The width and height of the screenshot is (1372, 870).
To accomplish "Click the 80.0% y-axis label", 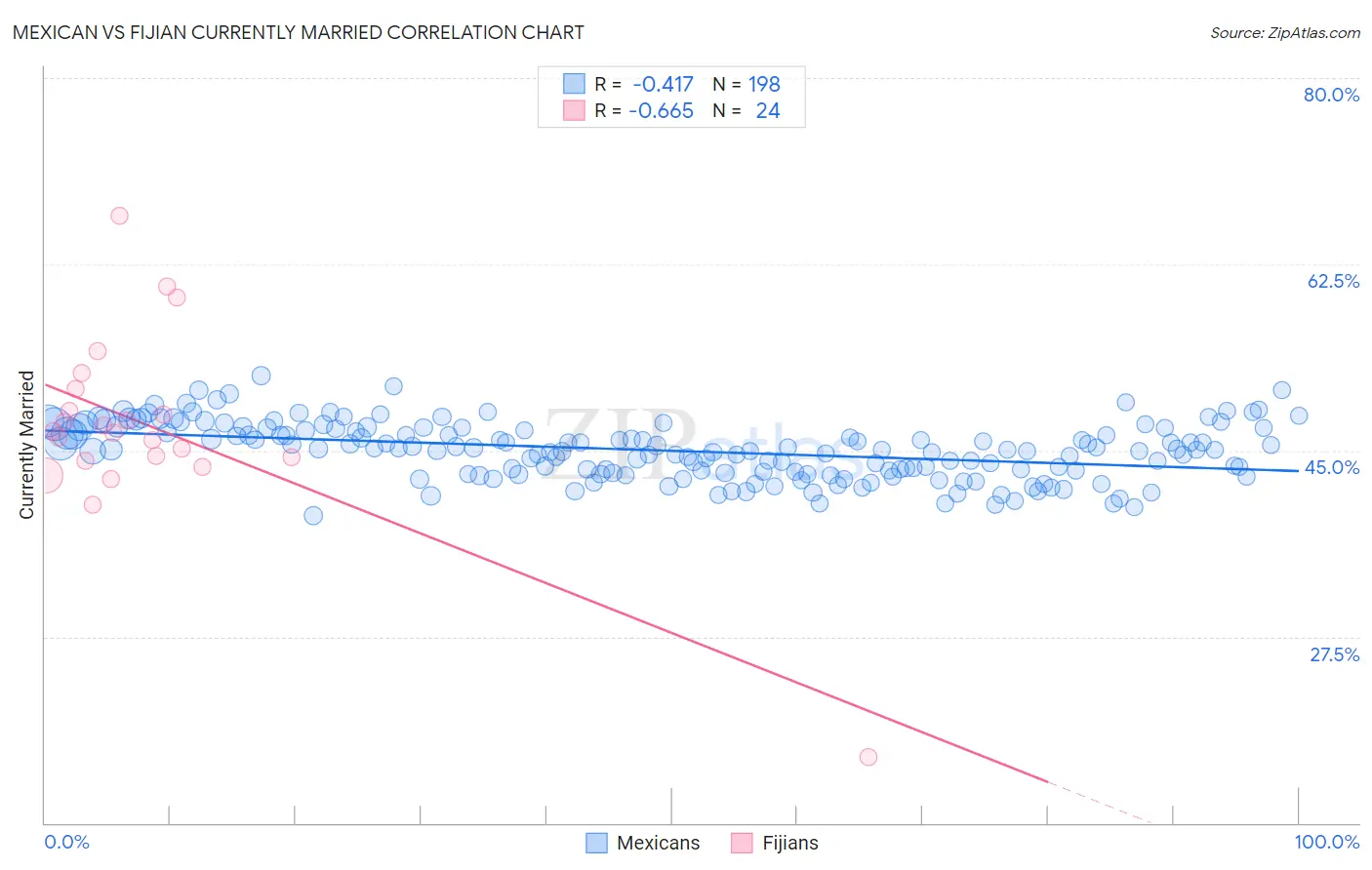I will [1331, 95].
